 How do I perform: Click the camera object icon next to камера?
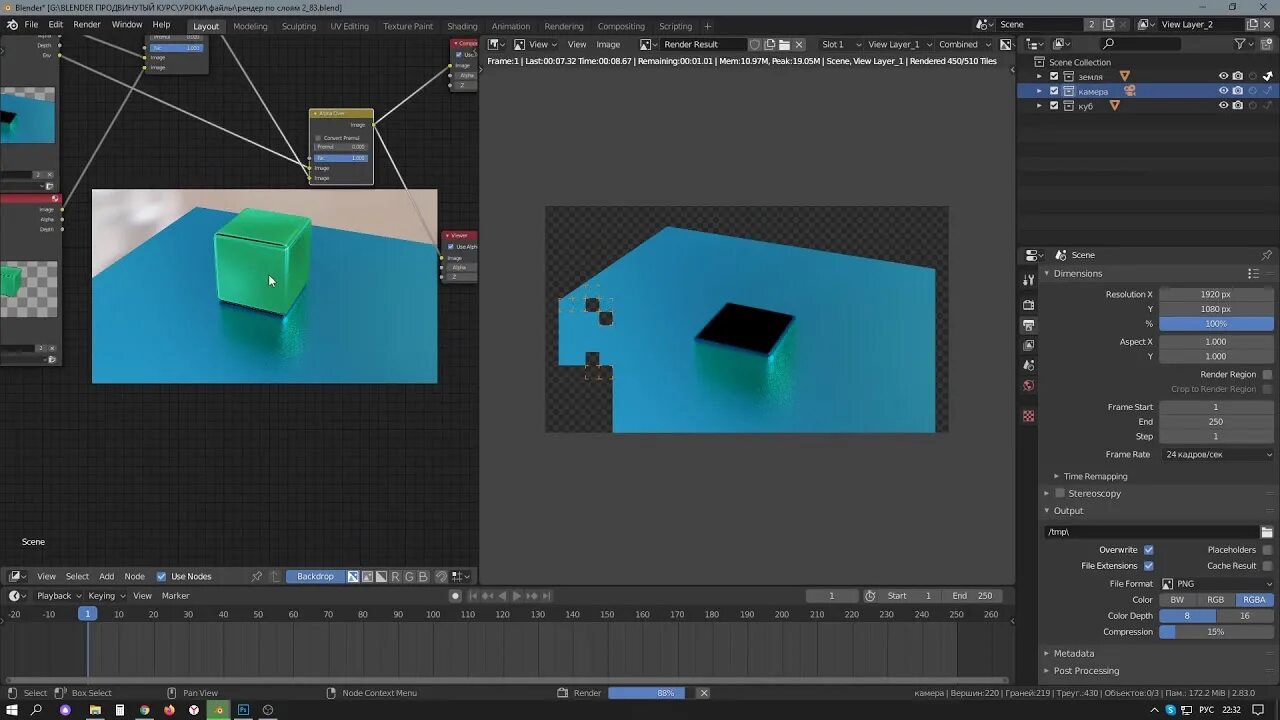(x=1130, y=91)
